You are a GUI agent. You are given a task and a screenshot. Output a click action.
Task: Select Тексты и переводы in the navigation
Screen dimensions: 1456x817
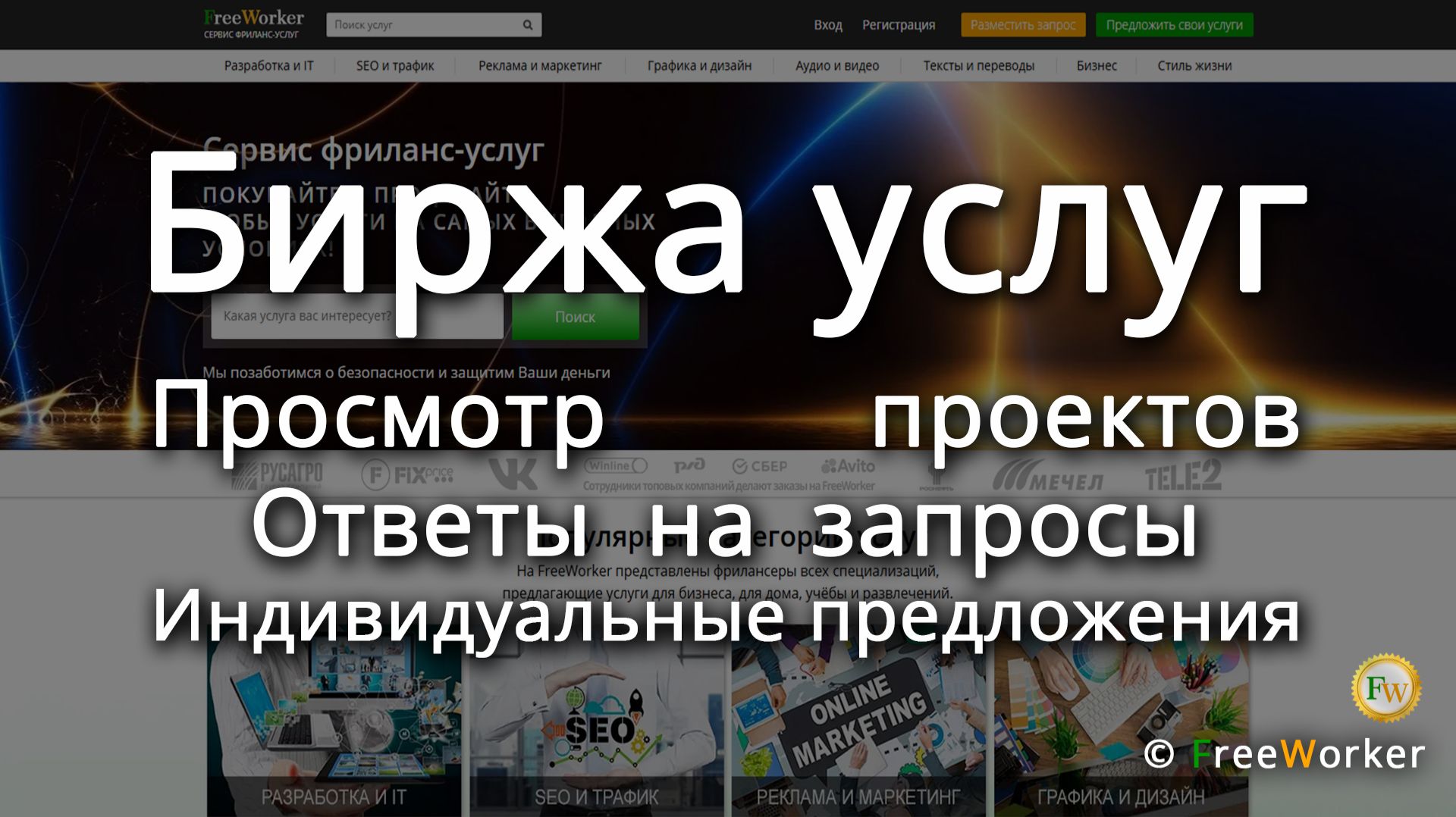click(x=978, y=66)
